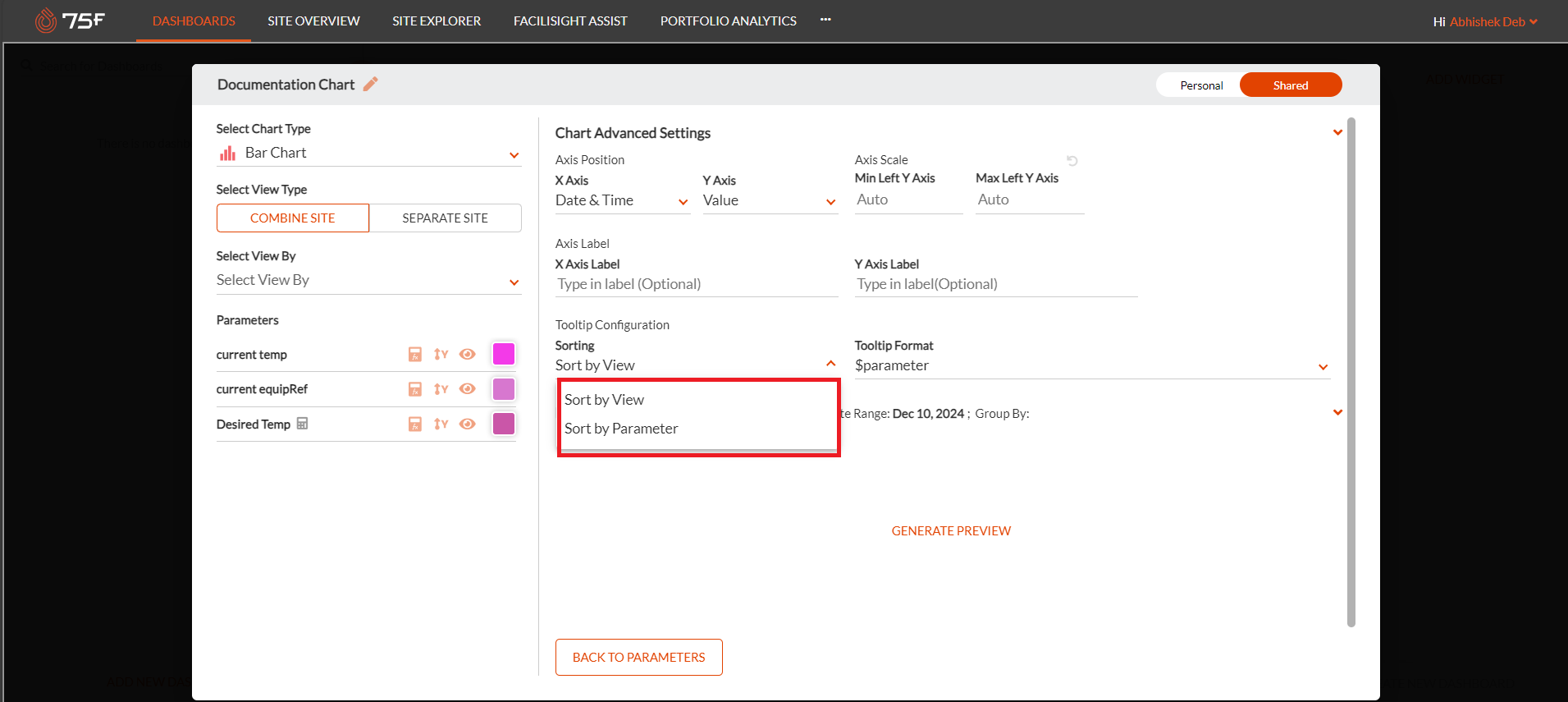Open the Y Axis Value dropdown
This screenshot has width=1568, height=702.
770,201
